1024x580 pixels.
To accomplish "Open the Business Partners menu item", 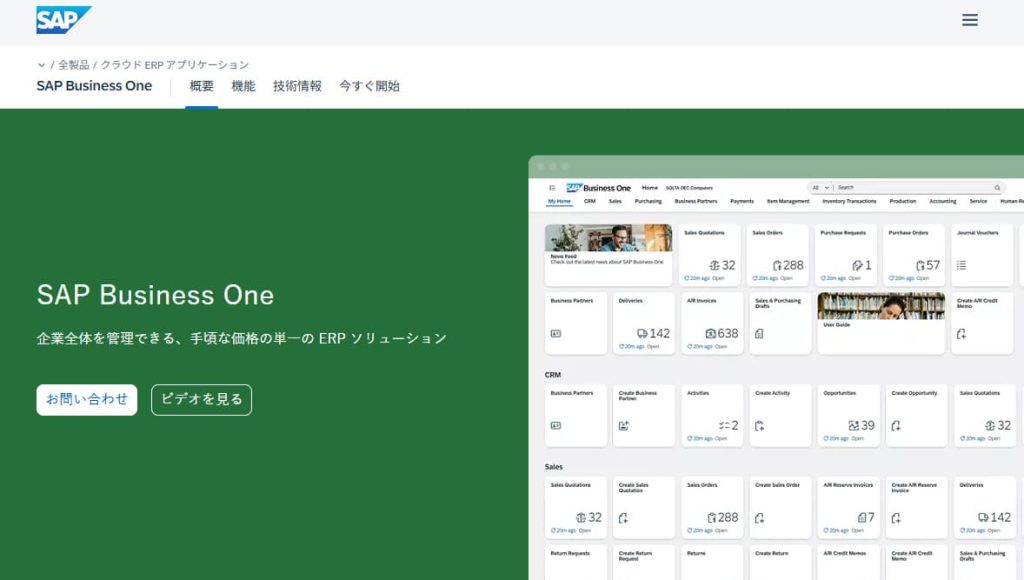I will [696, 201].
